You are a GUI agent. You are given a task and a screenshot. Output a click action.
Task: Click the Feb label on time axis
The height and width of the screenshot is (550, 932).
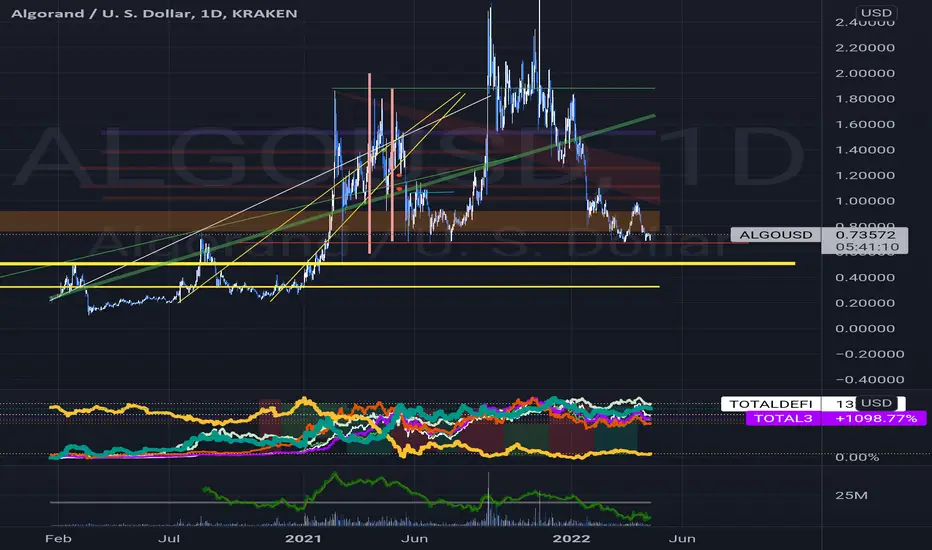click(58, 539)
